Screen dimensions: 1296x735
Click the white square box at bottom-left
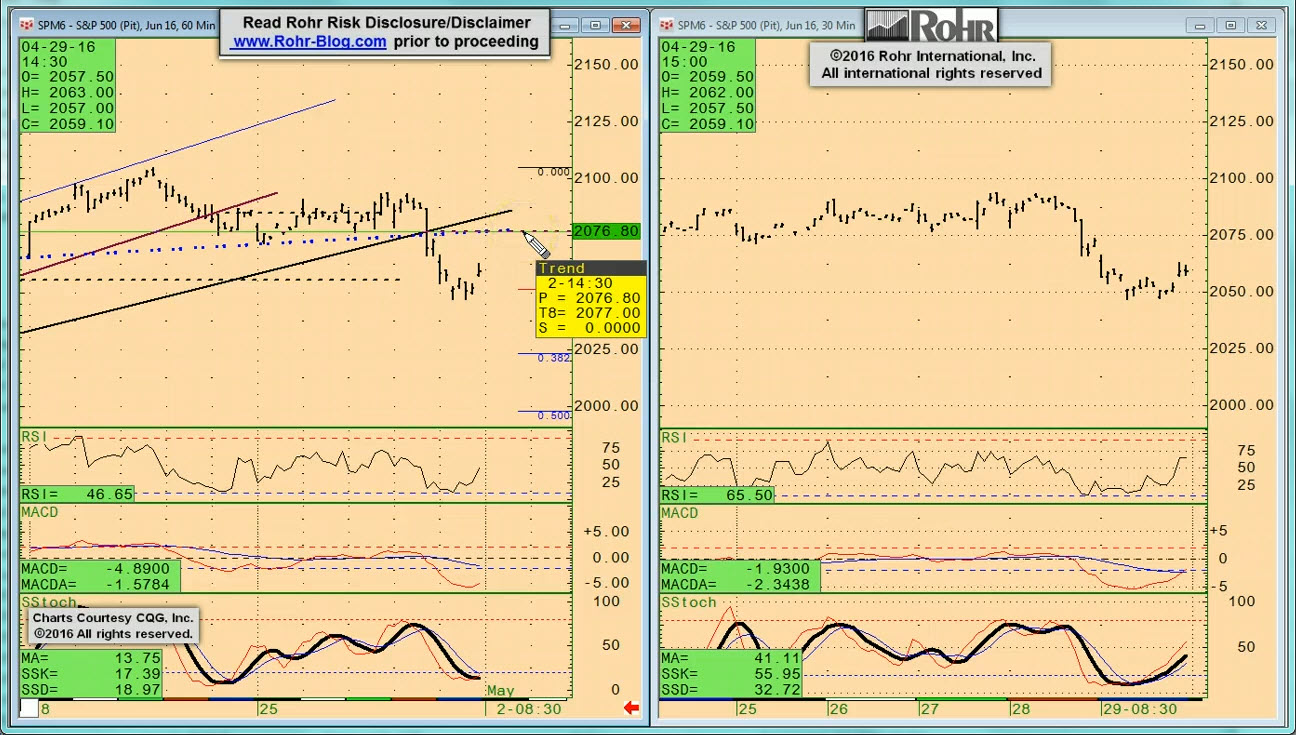pos(29,708)
